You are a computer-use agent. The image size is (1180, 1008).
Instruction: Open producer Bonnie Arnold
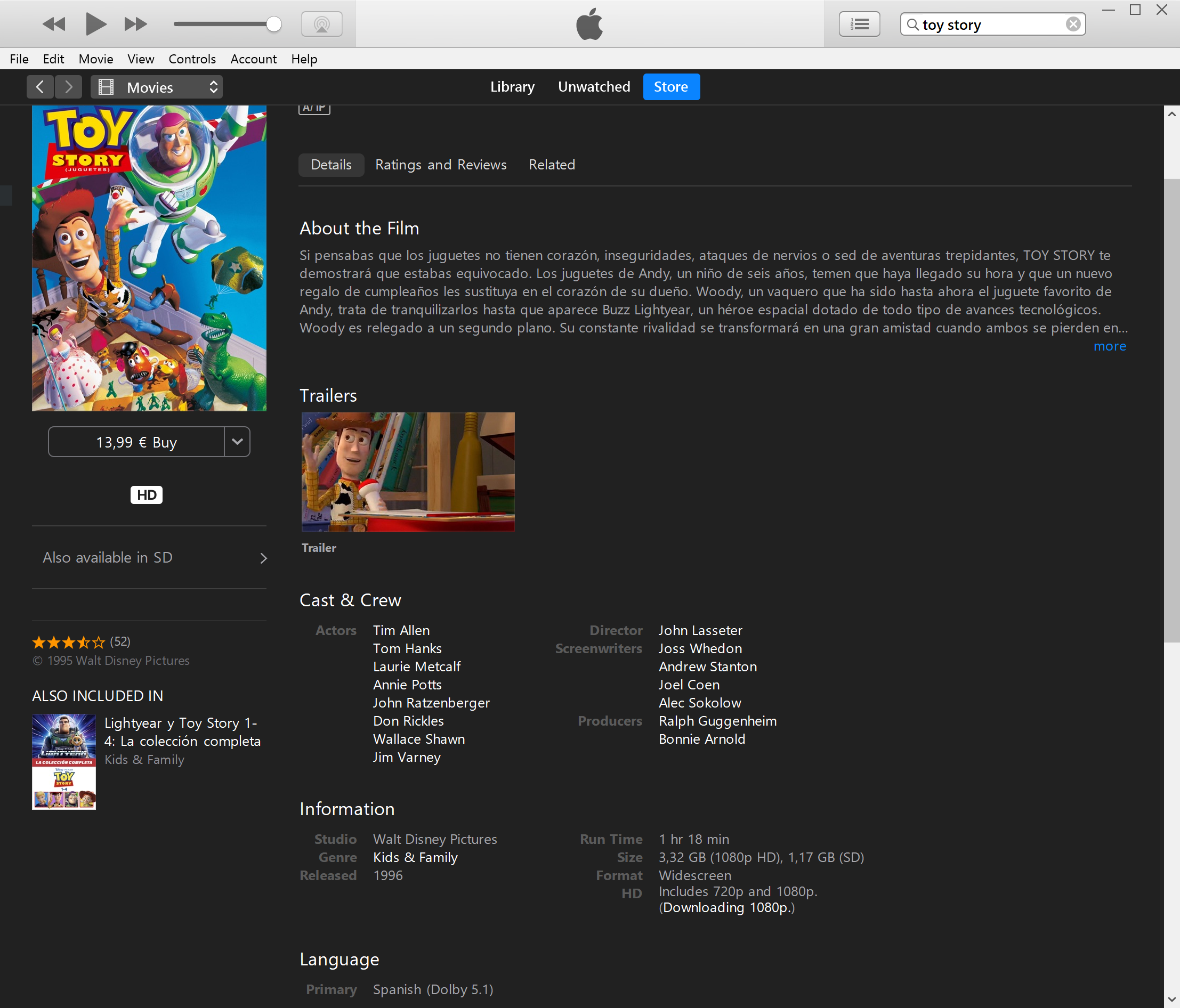pyautogui.click(x=701, y=739)
